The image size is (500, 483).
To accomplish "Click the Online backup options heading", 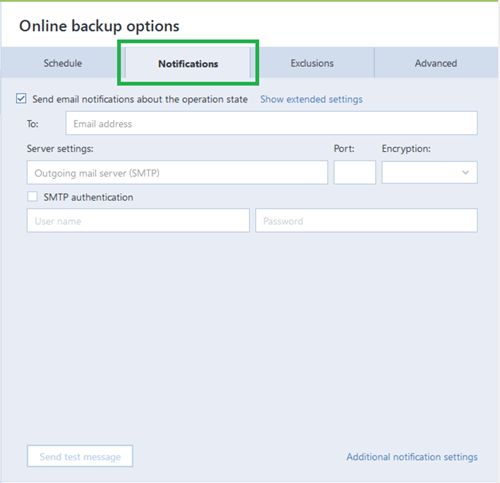I will [x=99, y=26].
